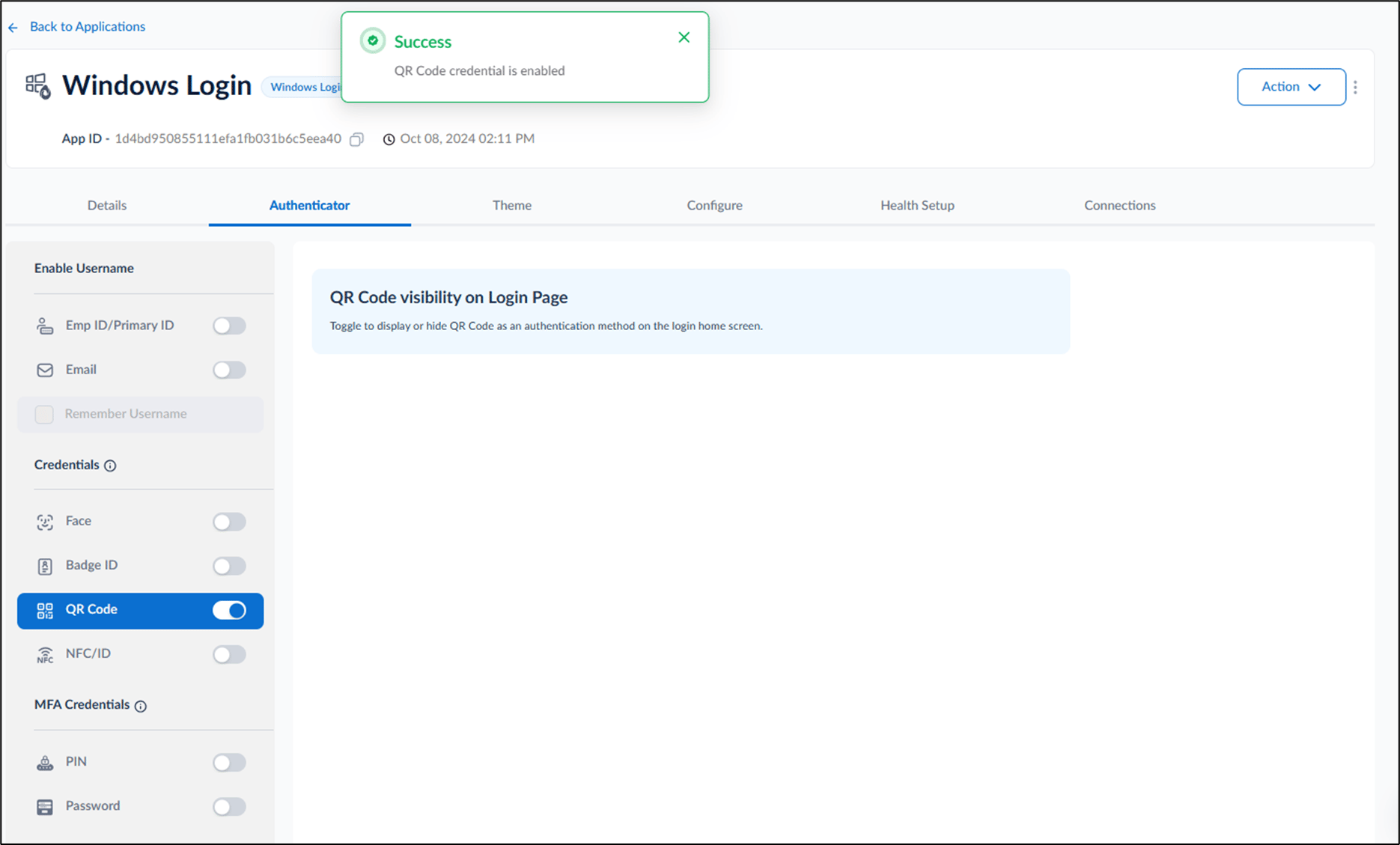
Task: Click the QR Code credential is enabled message
Action: 480,71
